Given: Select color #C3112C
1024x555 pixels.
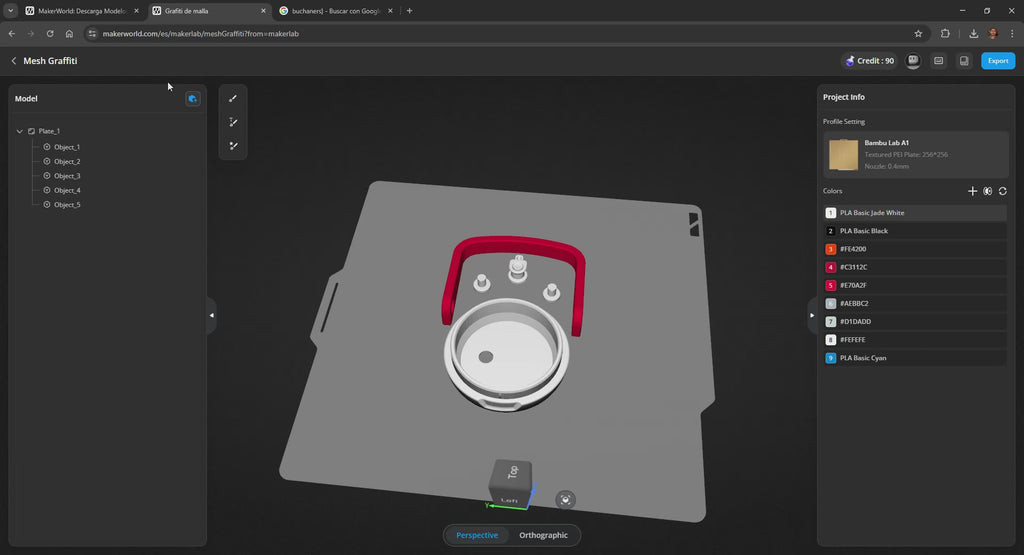Looking at the screenshot, I should click(914, 267).
